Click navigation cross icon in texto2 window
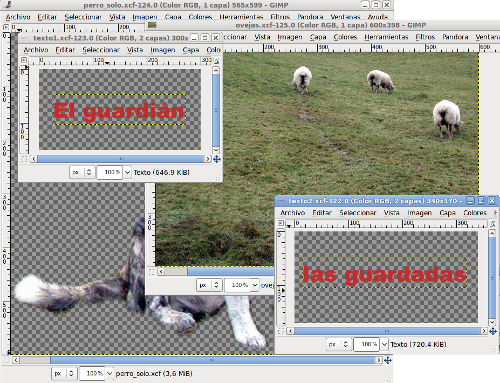Screen dimensions: 500x383 (x=493, y=331)
